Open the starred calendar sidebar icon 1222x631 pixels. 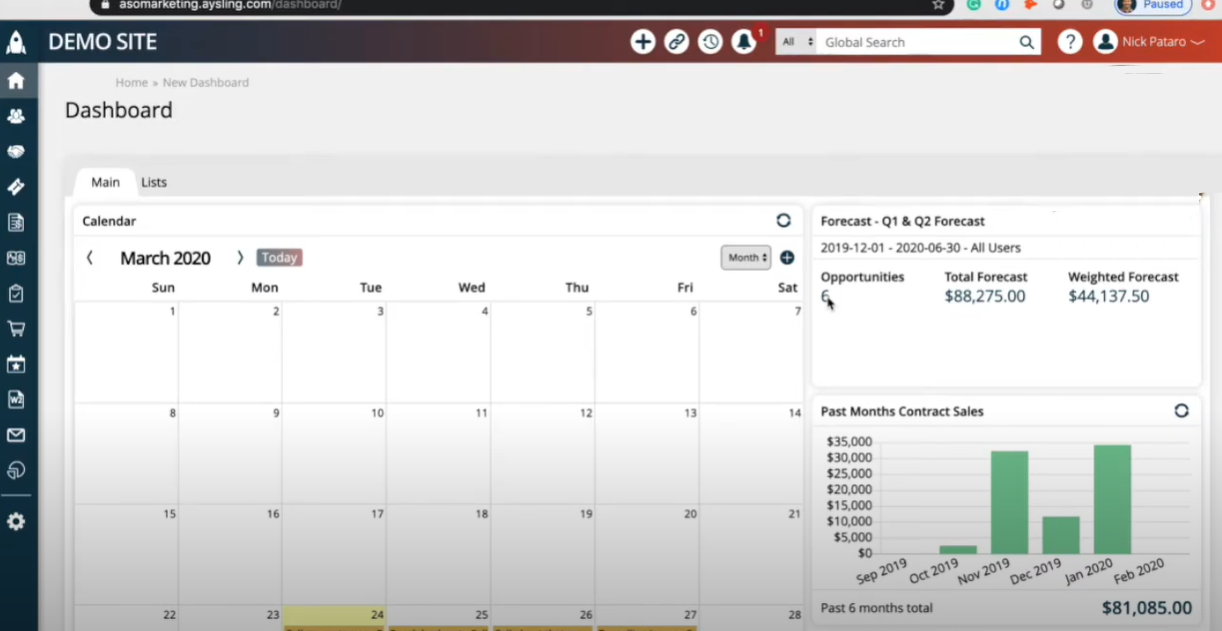click(x=16, y=364)
